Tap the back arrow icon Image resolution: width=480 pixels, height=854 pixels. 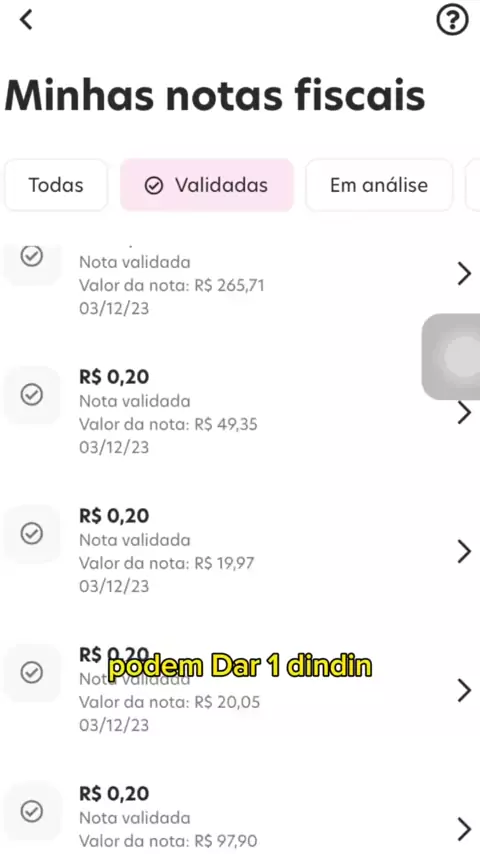(x=26, y=20)
